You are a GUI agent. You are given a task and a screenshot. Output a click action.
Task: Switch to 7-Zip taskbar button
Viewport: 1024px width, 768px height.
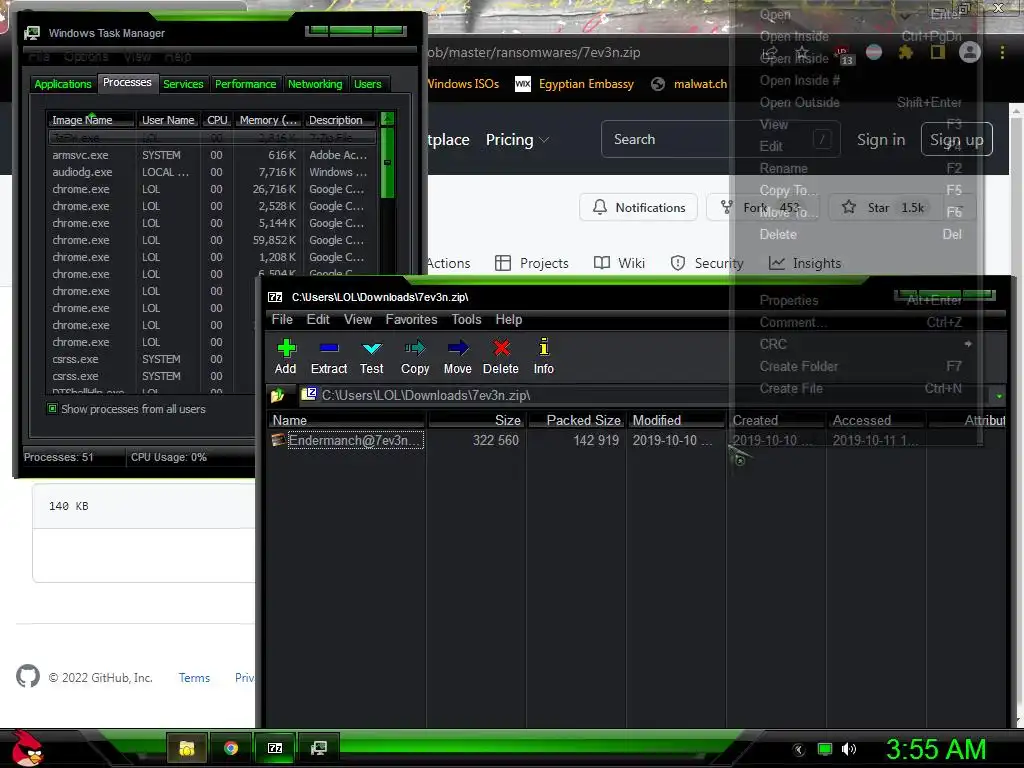click(x=275, y=748)
